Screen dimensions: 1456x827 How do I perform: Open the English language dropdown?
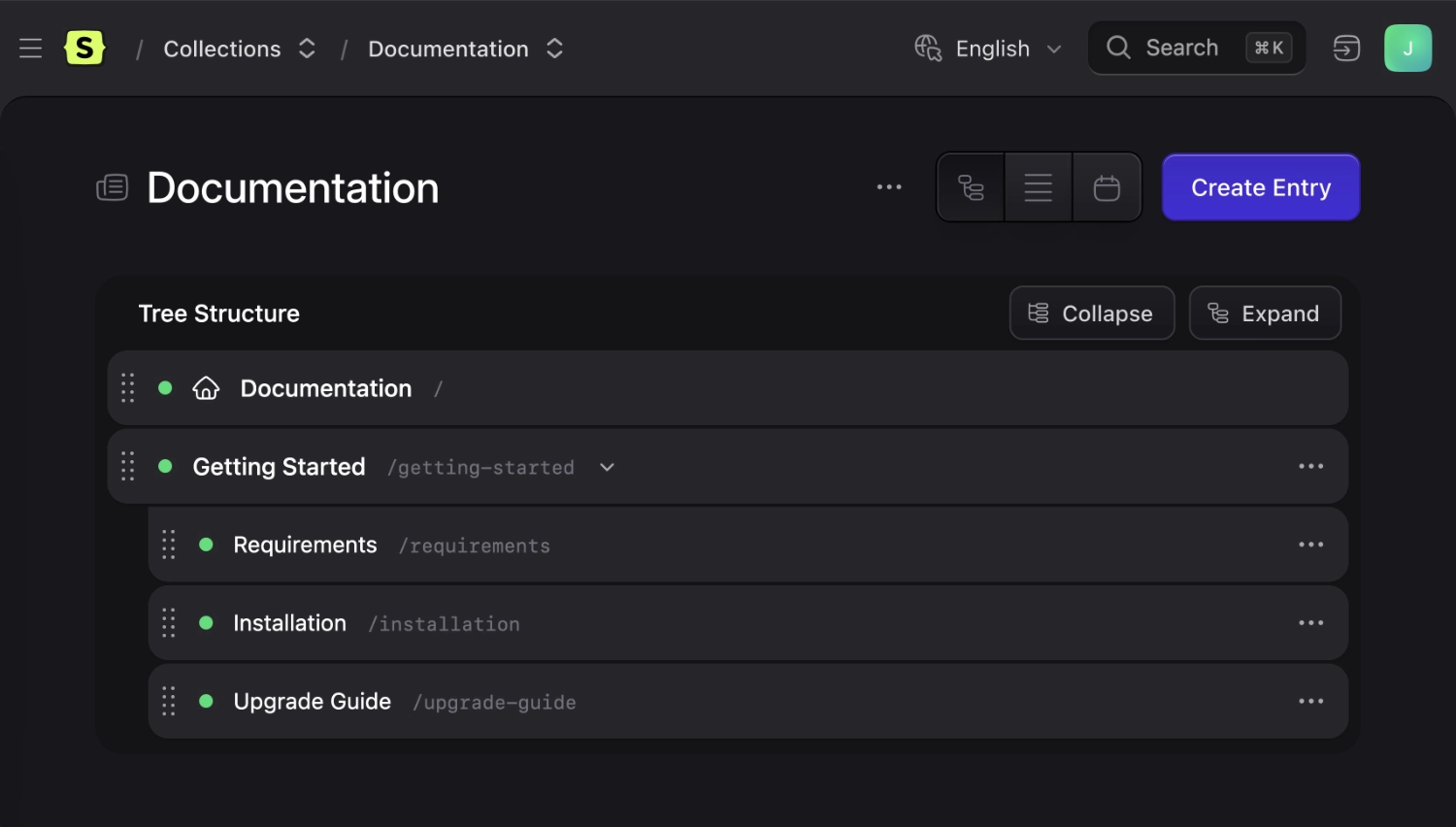click(990, 49)
